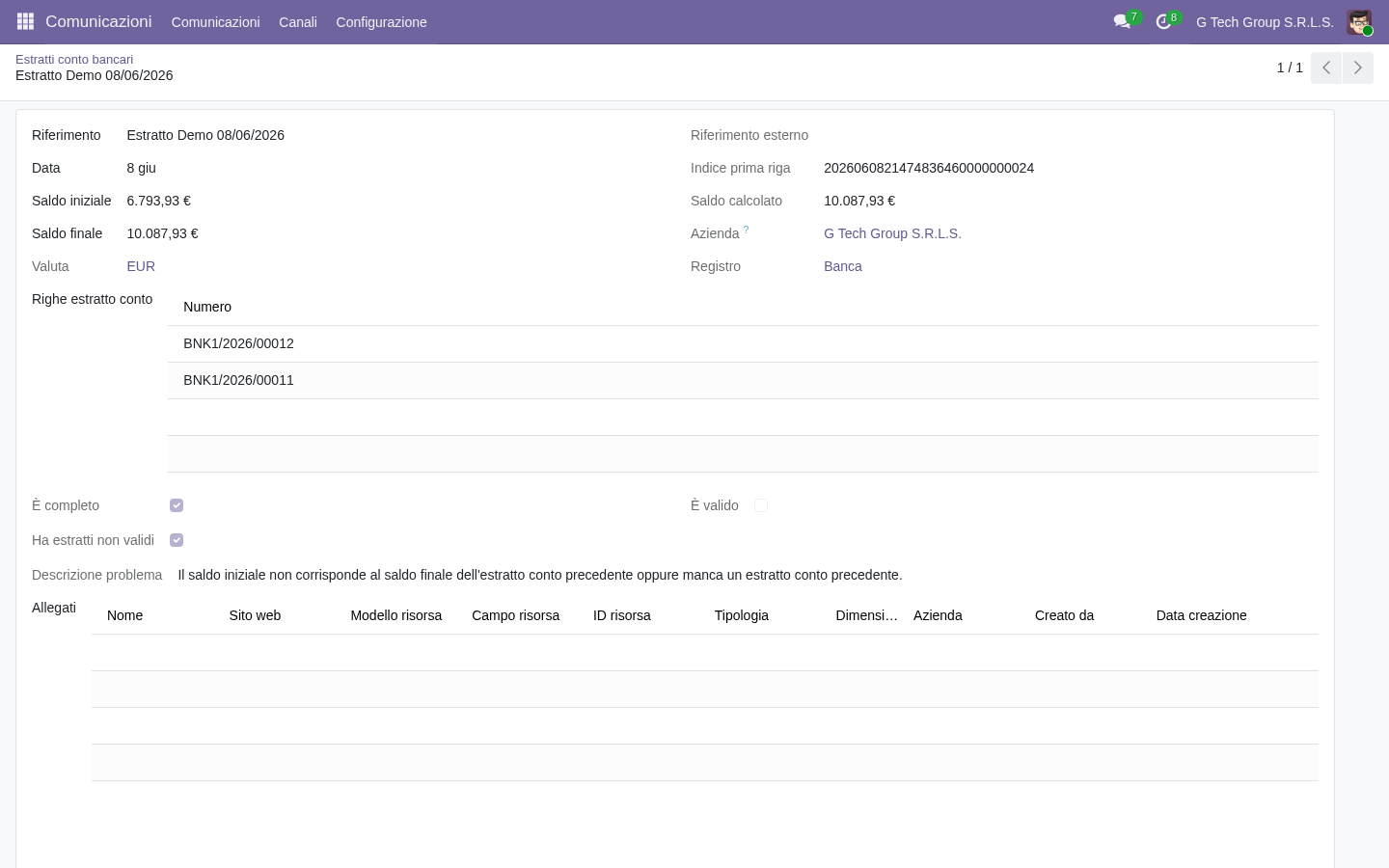This screenshot has height=868, width=1389.
Task: Click the Allegati label
Action: [x=54, y=608]
